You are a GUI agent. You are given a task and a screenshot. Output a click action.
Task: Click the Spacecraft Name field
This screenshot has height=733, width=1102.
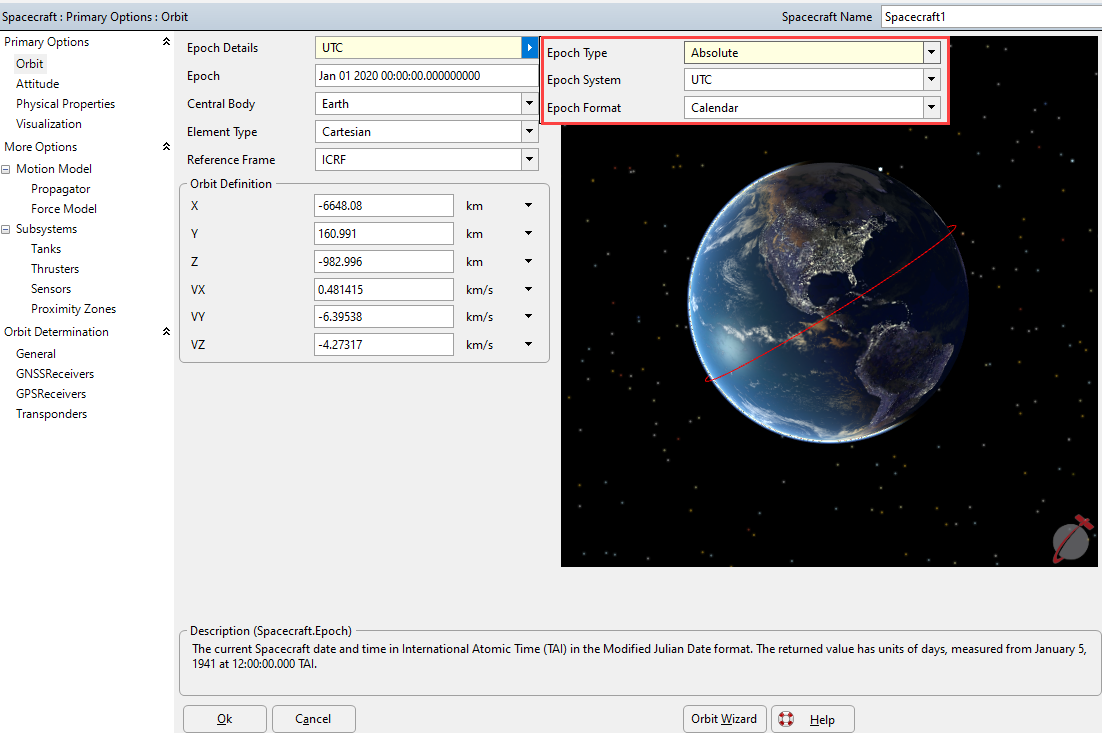[x=991, y=17]
